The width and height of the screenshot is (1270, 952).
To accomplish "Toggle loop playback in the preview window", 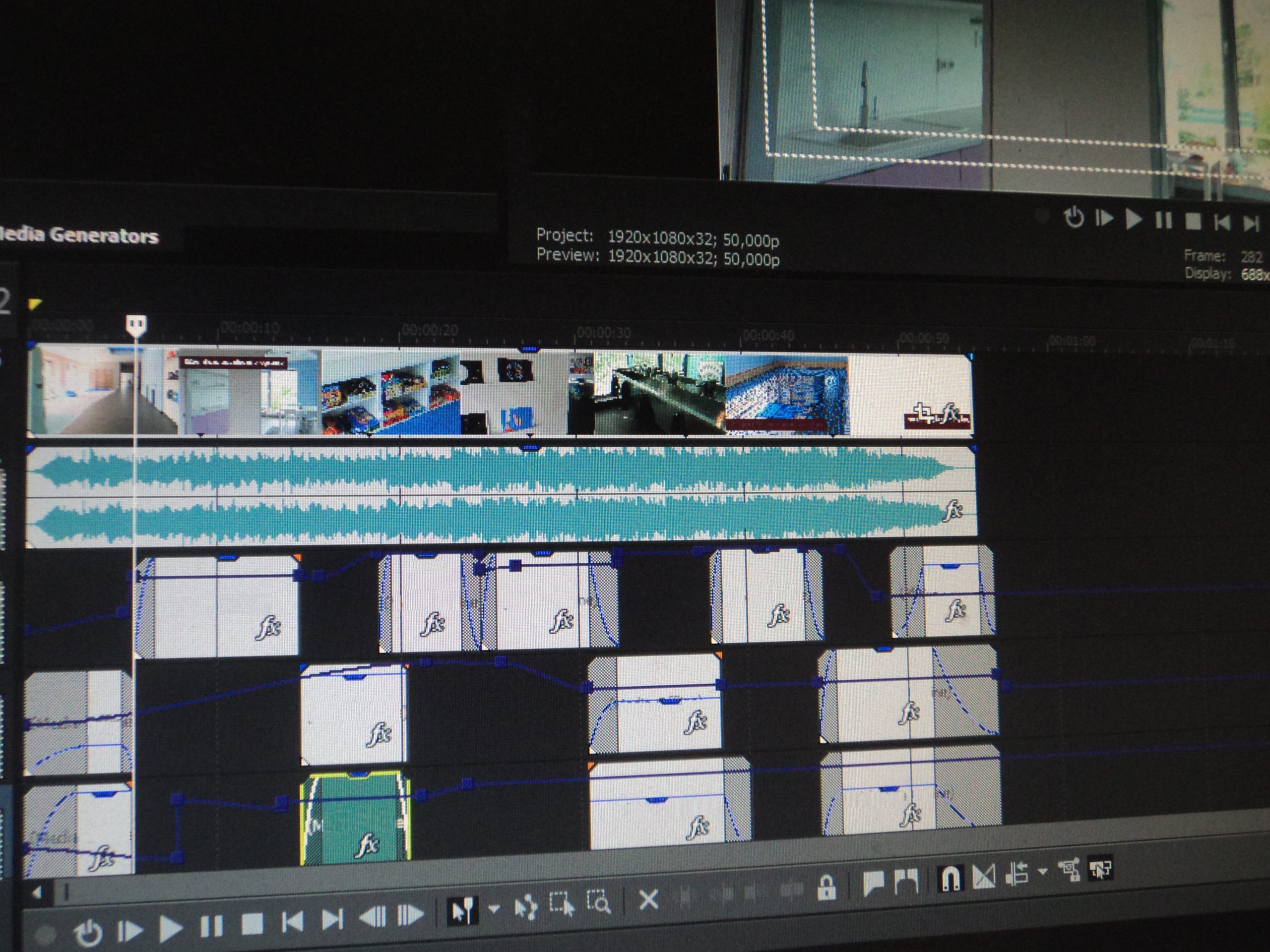I will click(1074, 218).
